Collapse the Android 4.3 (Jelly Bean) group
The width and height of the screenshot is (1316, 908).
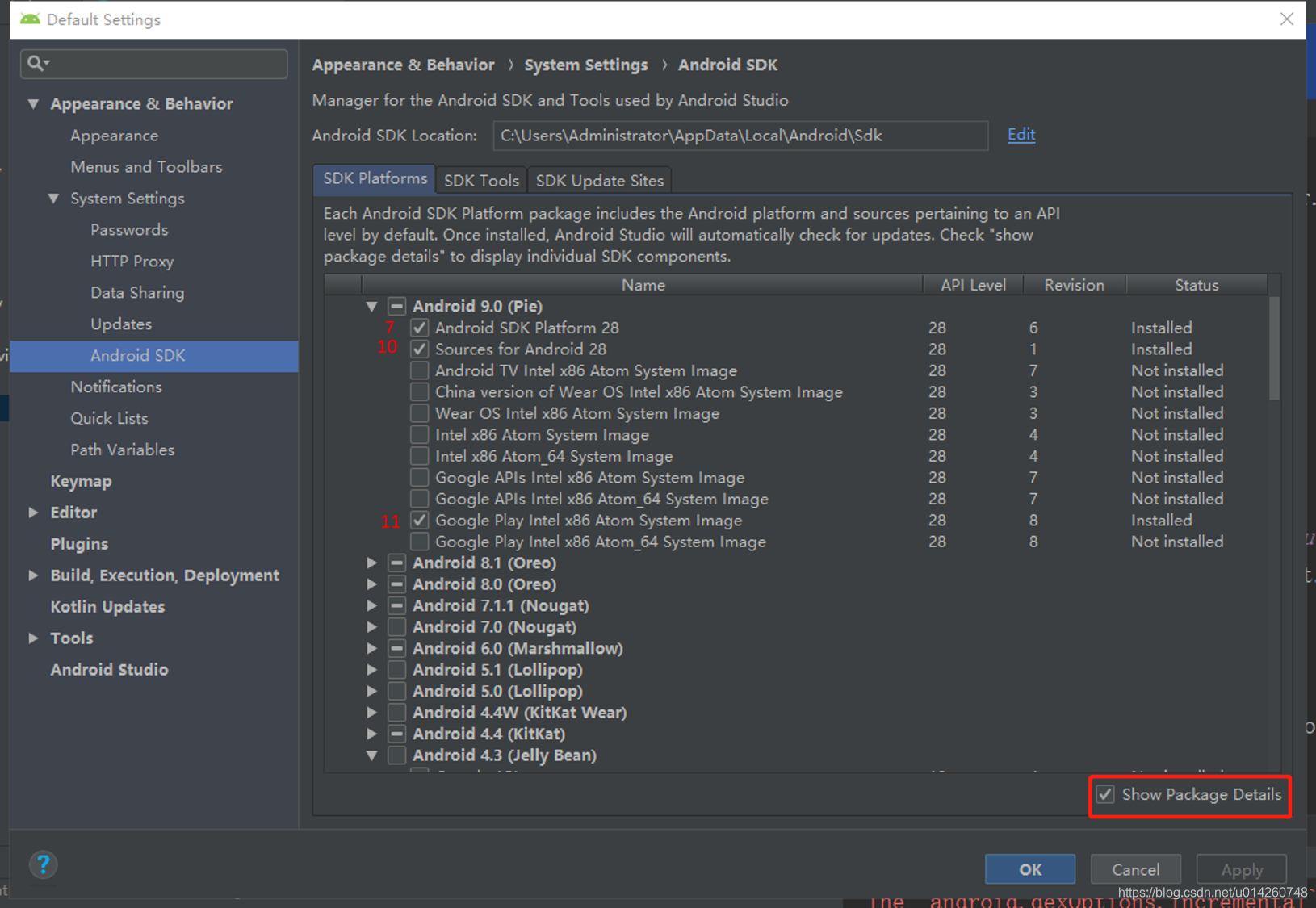(371, 756)
